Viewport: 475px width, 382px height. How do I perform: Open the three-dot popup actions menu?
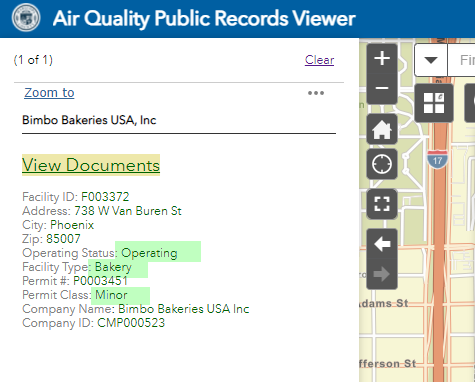tap(316, 93)
